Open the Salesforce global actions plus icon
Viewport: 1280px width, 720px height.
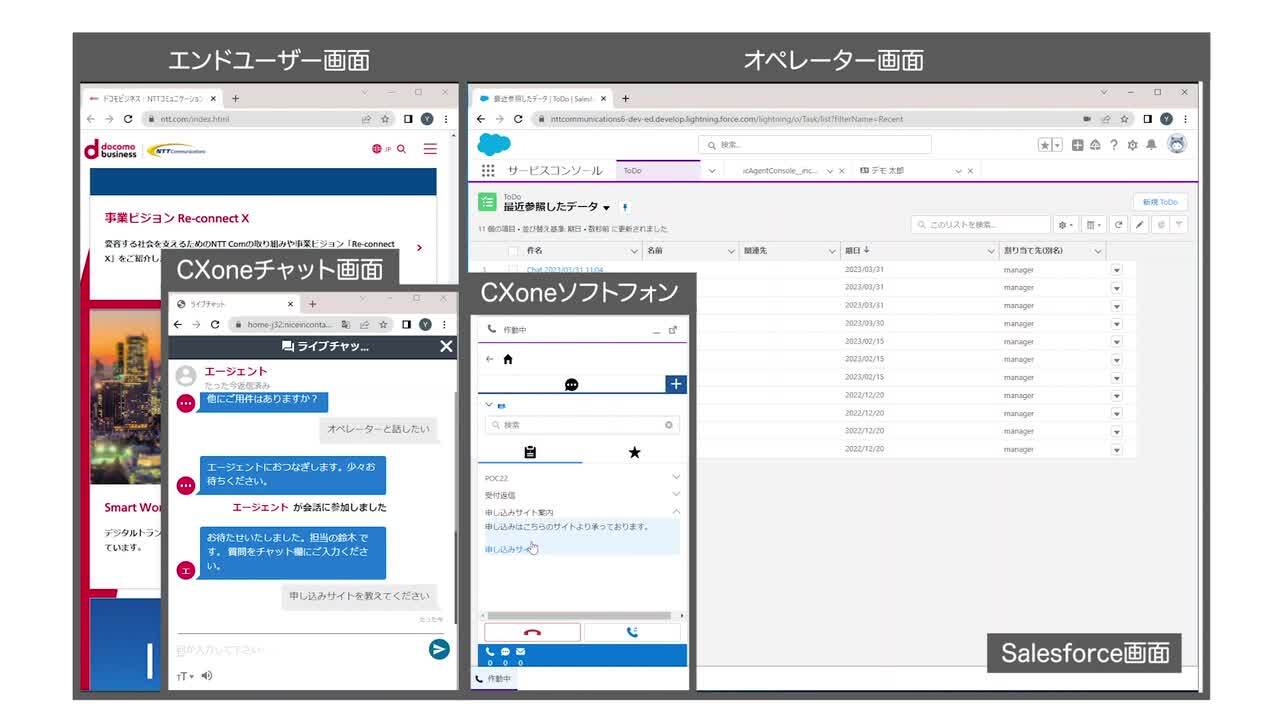tap(1077, 145)
